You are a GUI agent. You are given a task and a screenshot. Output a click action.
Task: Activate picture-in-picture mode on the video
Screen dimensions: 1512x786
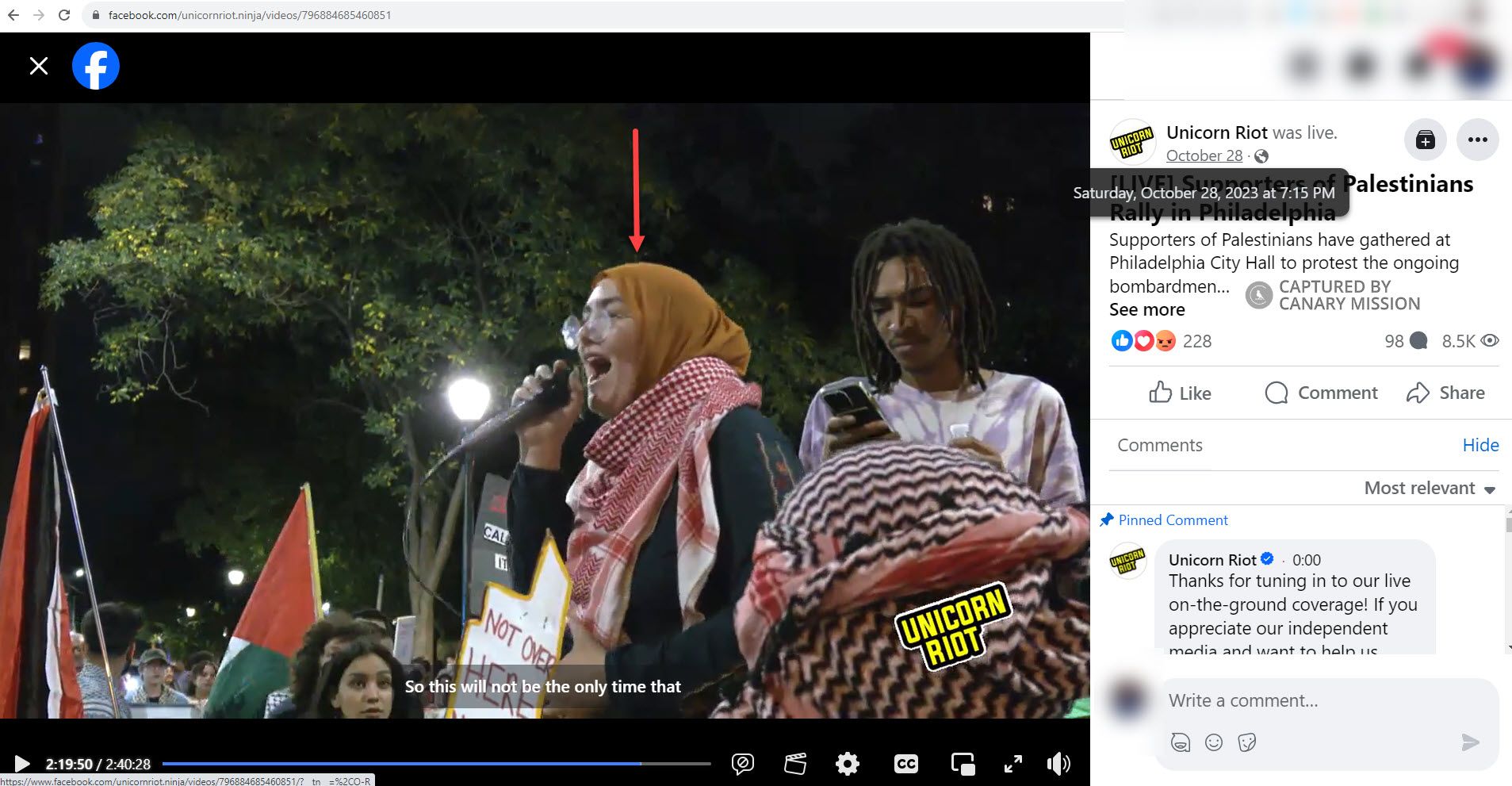tap(963, 764)
